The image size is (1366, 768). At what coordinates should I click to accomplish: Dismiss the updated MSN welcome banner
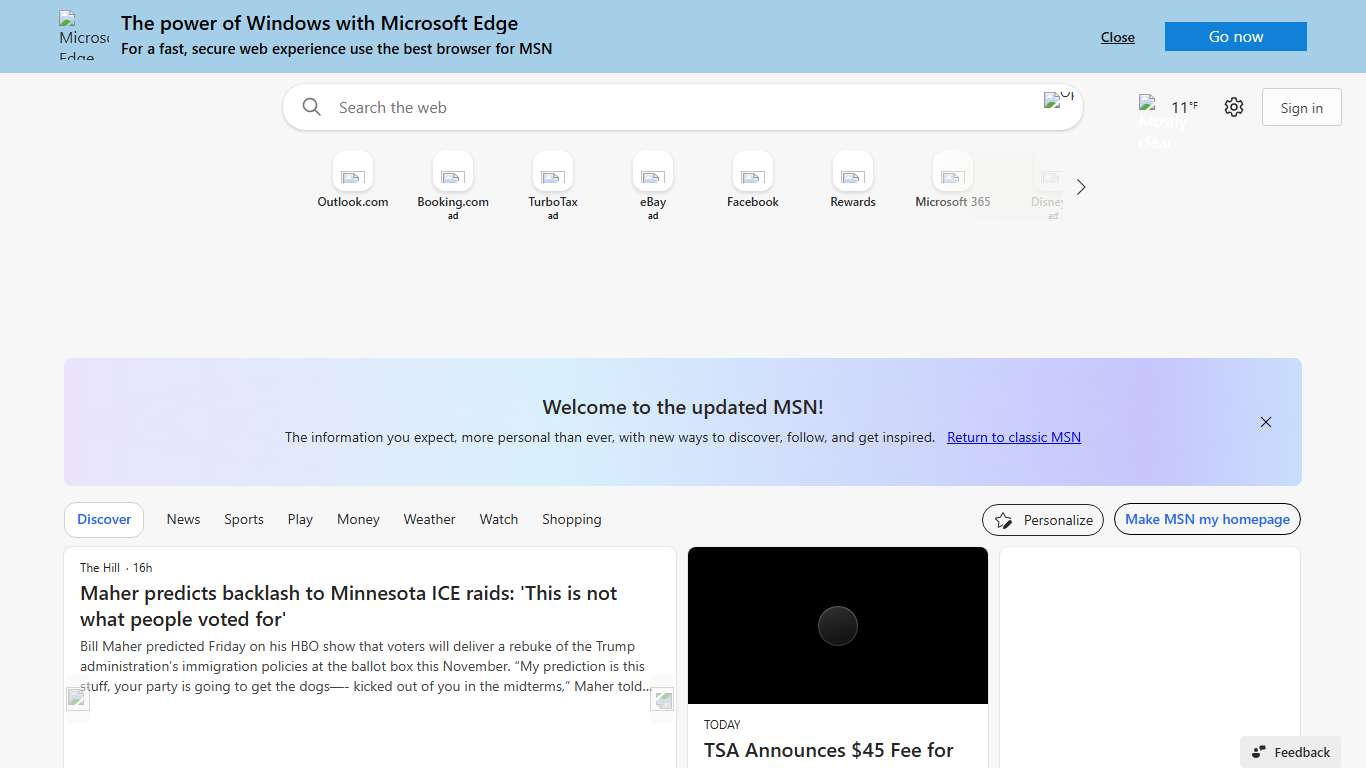point(1265,422)
